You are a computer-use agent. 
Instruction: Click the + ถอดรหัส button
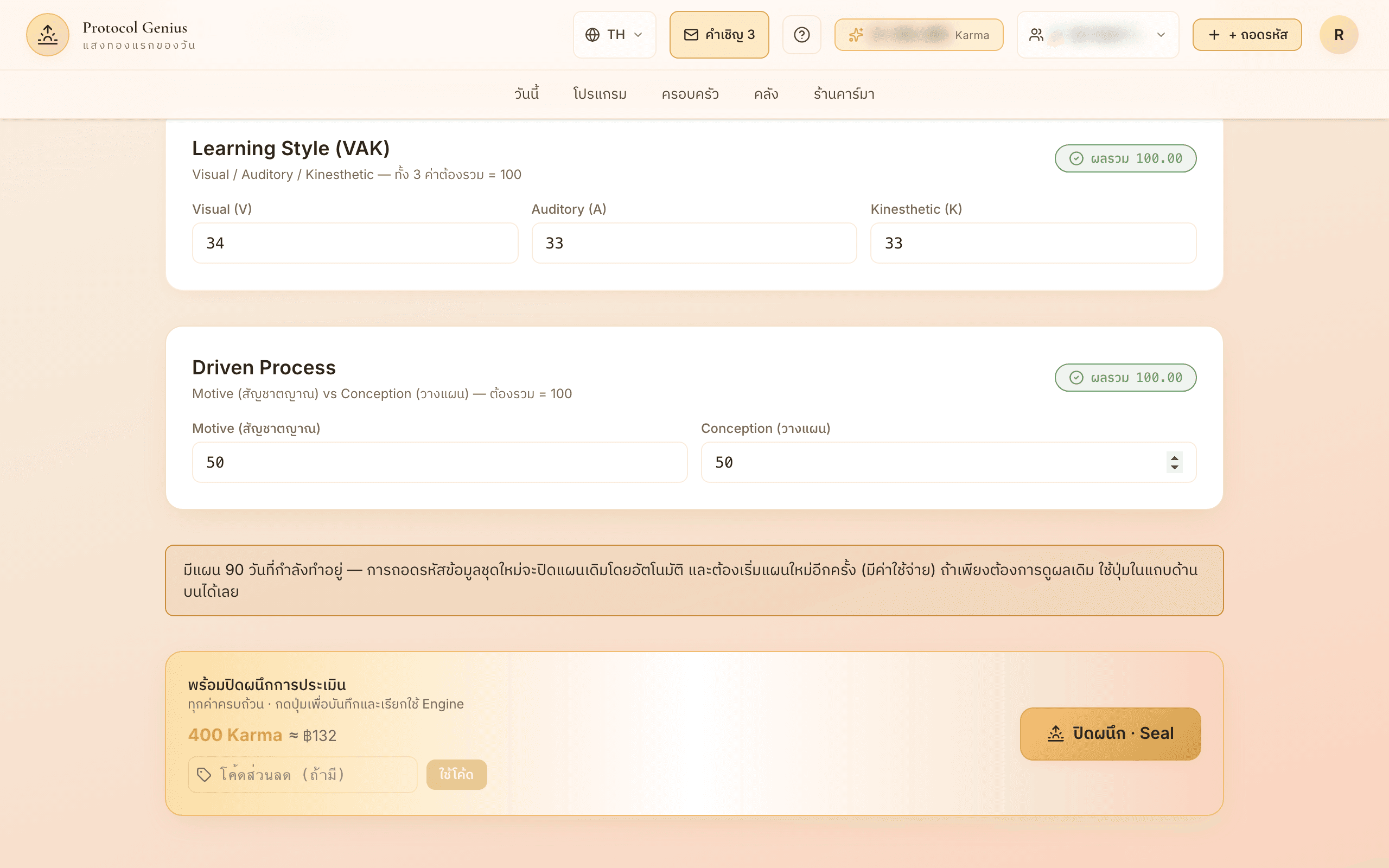[1247, 35]
